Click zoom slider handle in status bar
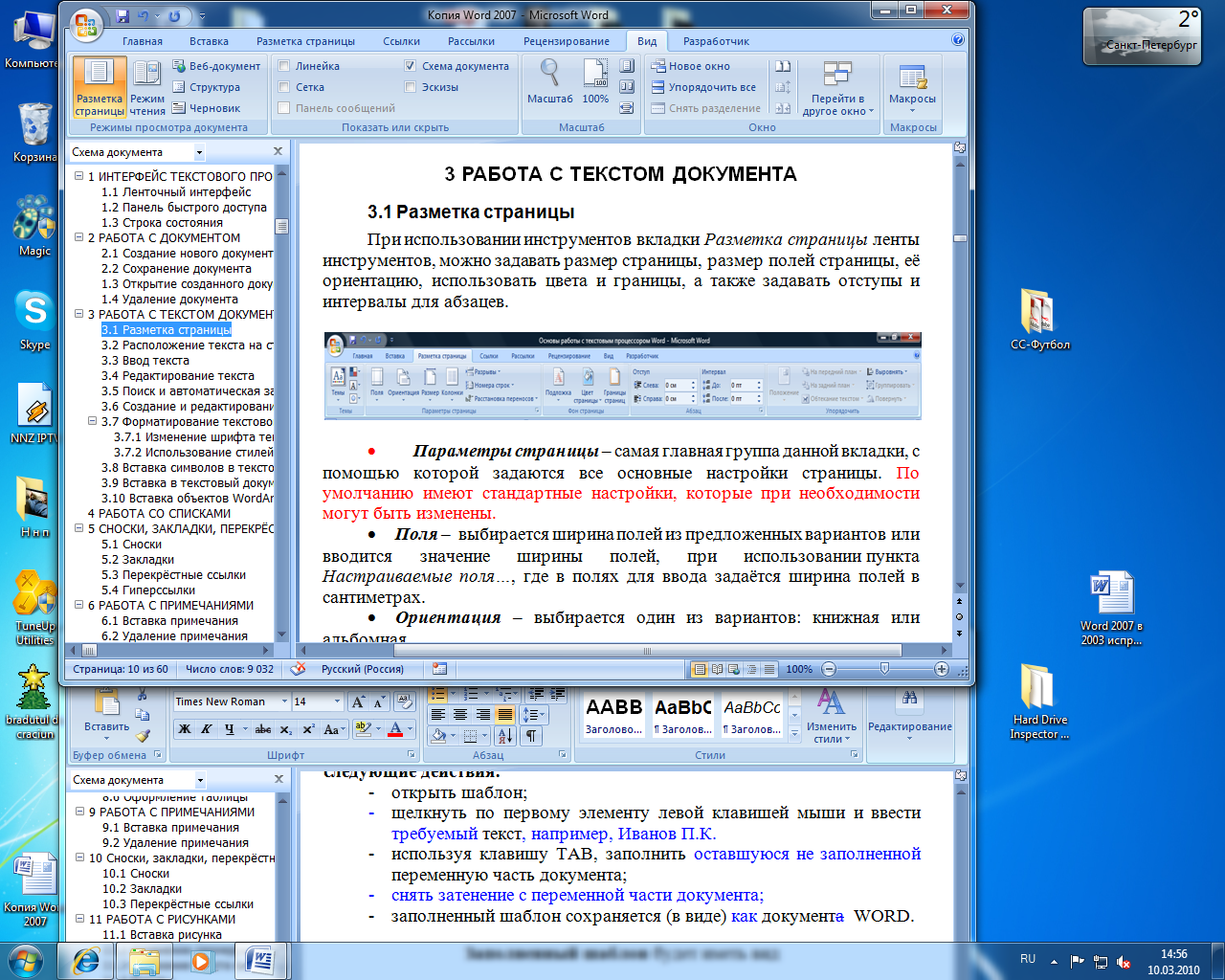Image resolution: width=1225 pixels, height=980 pixels. tap(884, 669)
